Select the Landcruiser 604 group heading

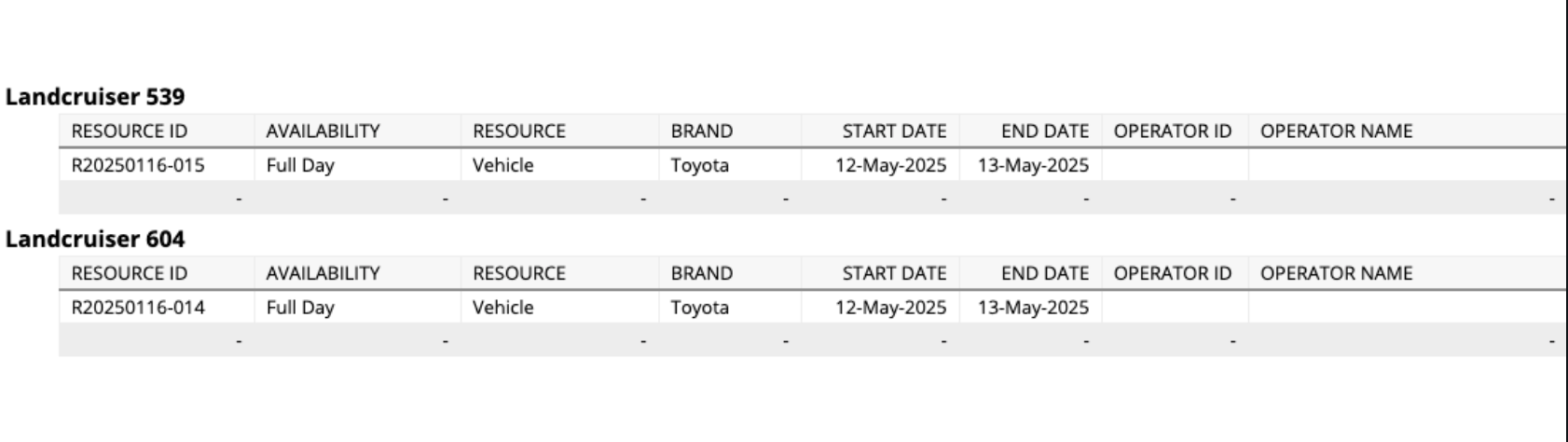[x=95, y=240]
